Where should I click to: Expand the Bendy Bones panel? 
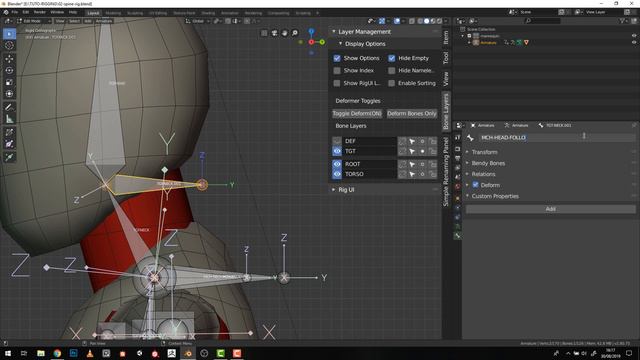[x=467, y=163]
